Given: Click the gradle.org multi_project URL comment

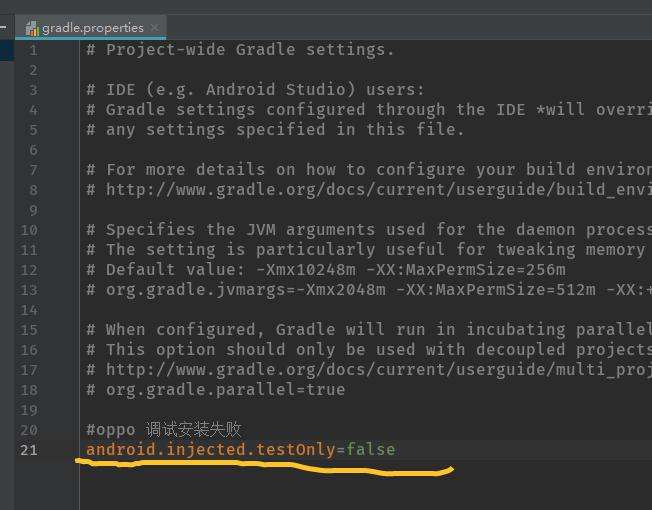Looking at the screenshot, I should (369, 370).
